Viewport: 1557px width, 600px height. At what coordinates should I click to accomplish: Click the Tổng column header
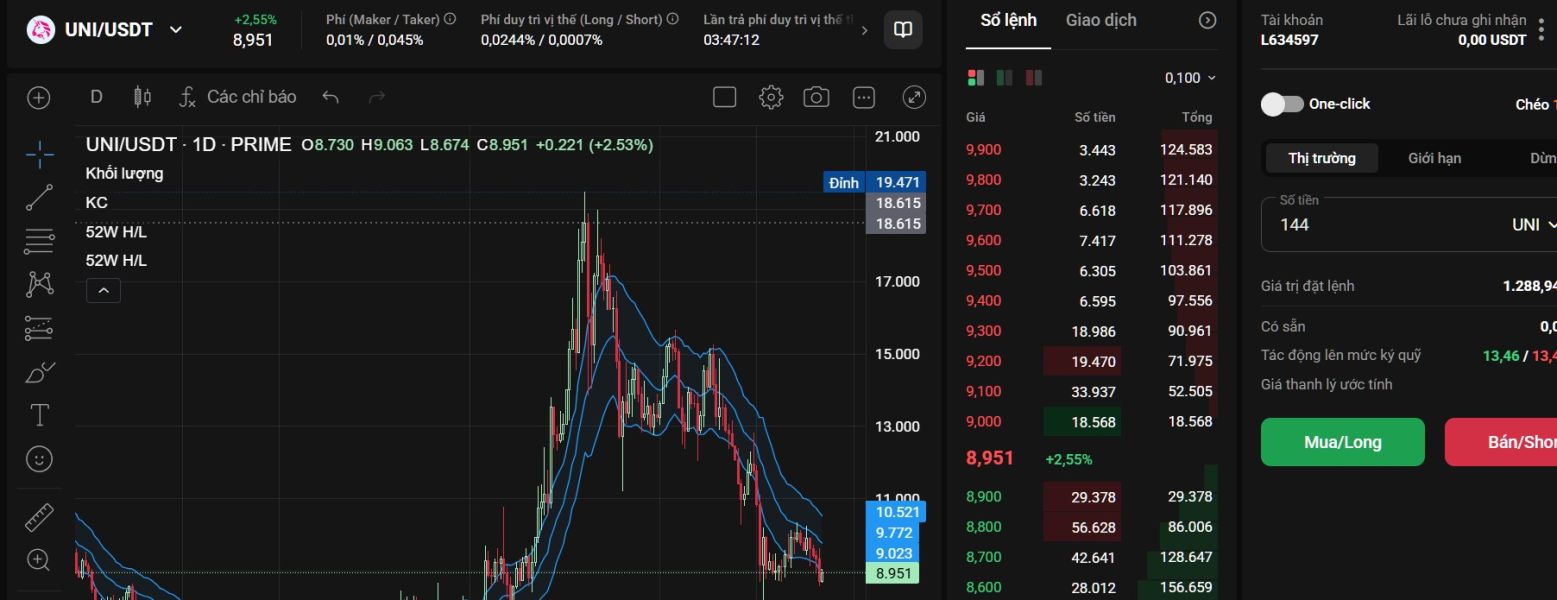(1197, 117)
